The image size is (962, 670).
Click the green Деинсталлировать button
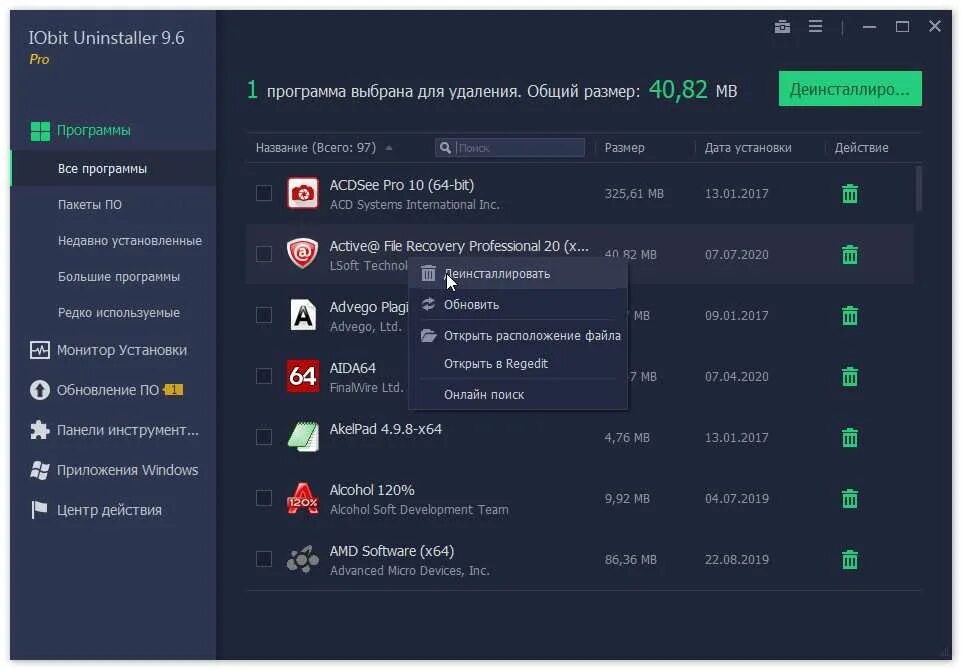(850, 89)
